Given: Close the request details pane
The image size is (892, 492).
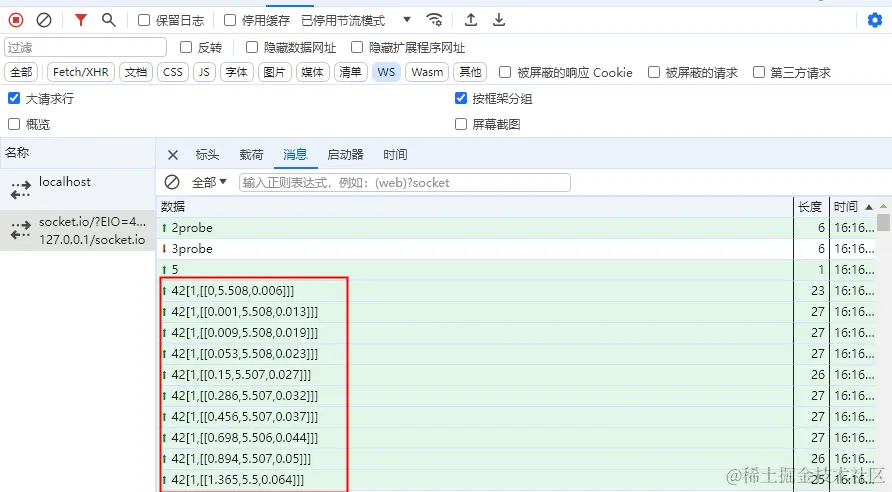Looking at the screenshot, I should tap(173, 155).
